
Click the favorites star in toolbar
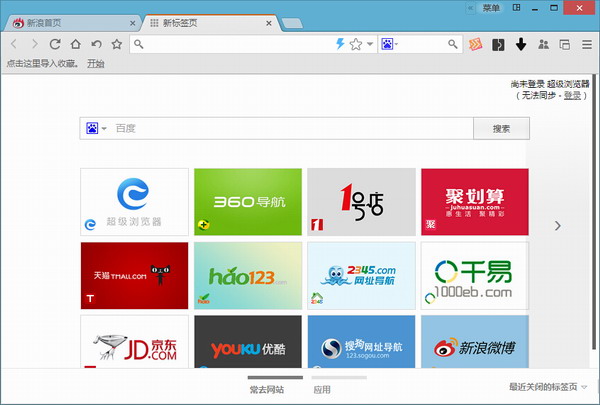tap(117, 44)
